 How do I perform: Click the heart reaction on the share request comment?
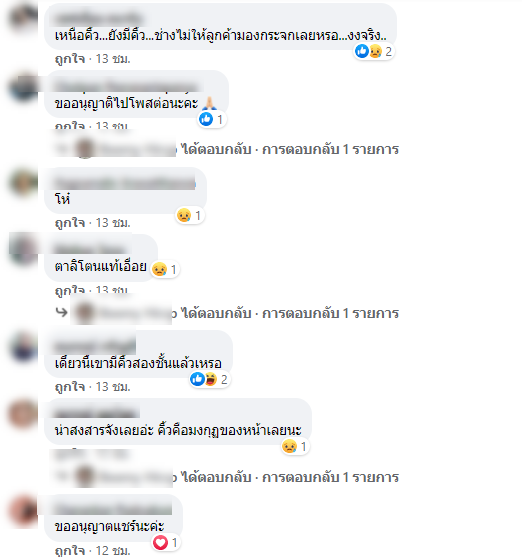pos(166,542)
